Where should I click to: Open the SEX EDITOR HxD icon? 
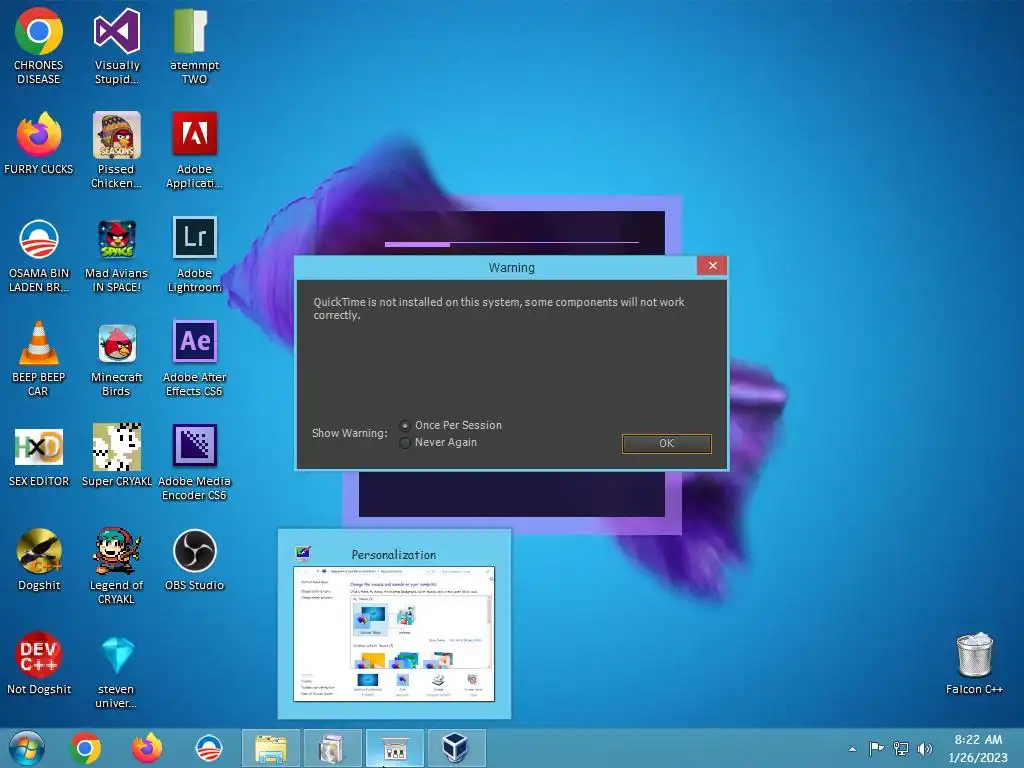39,456
